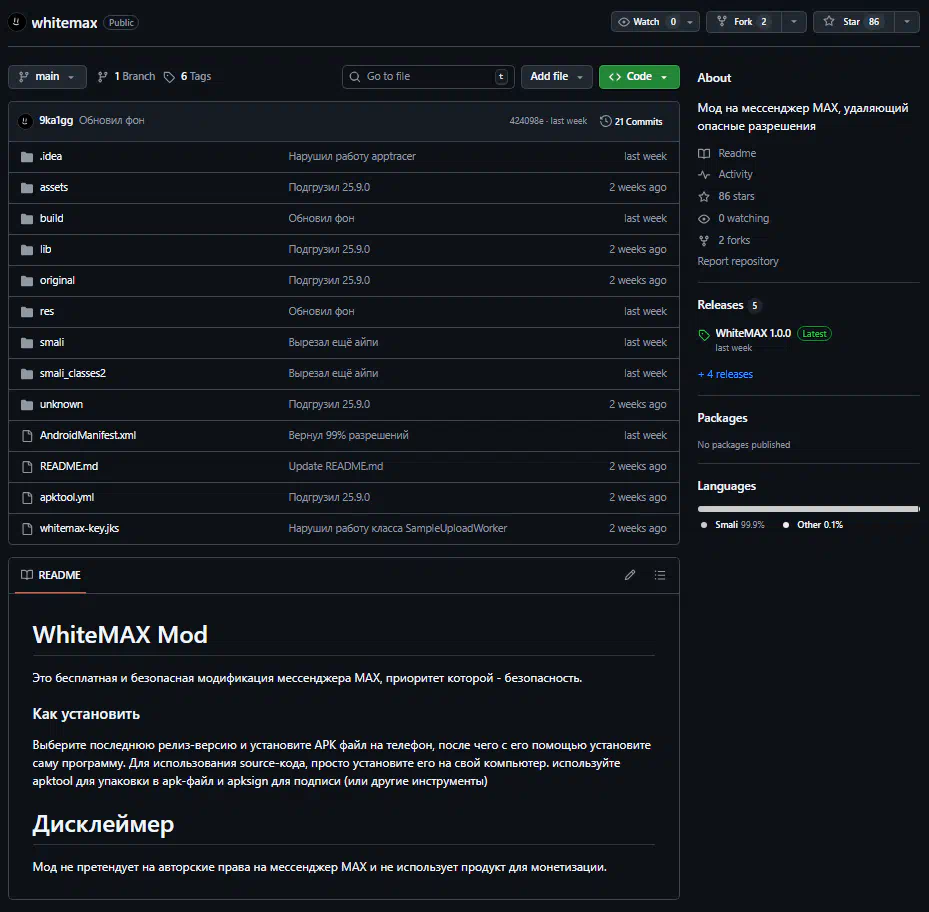Click the Languages color bar
The height and width of the screenshot is (912, 929).
click(808, 509)
